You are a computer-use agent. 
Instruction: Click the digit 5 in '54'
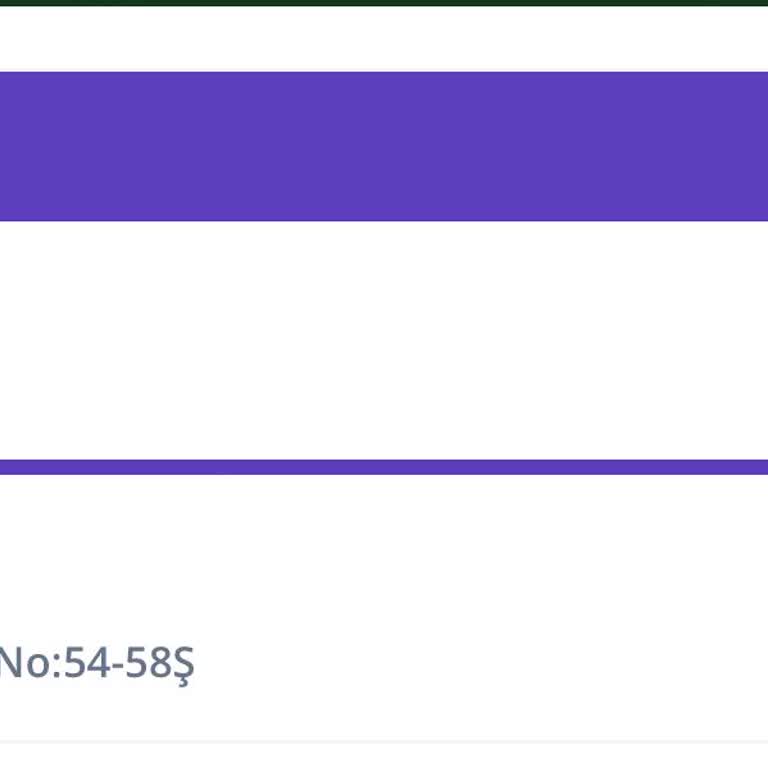pos(75,663)
